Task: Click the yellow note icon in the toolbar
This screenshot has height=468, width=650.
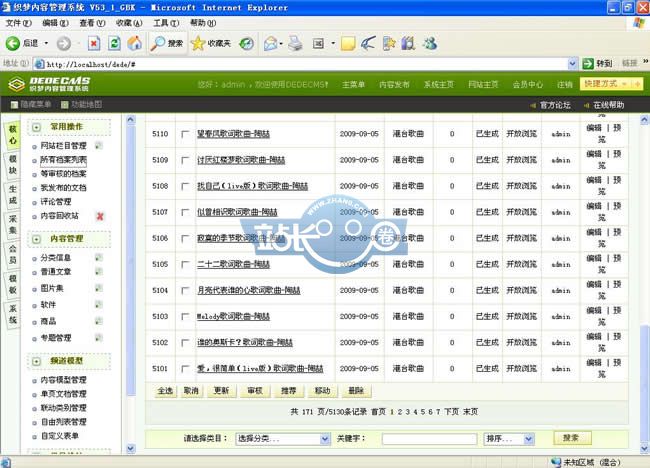Action: pos(348,44)
